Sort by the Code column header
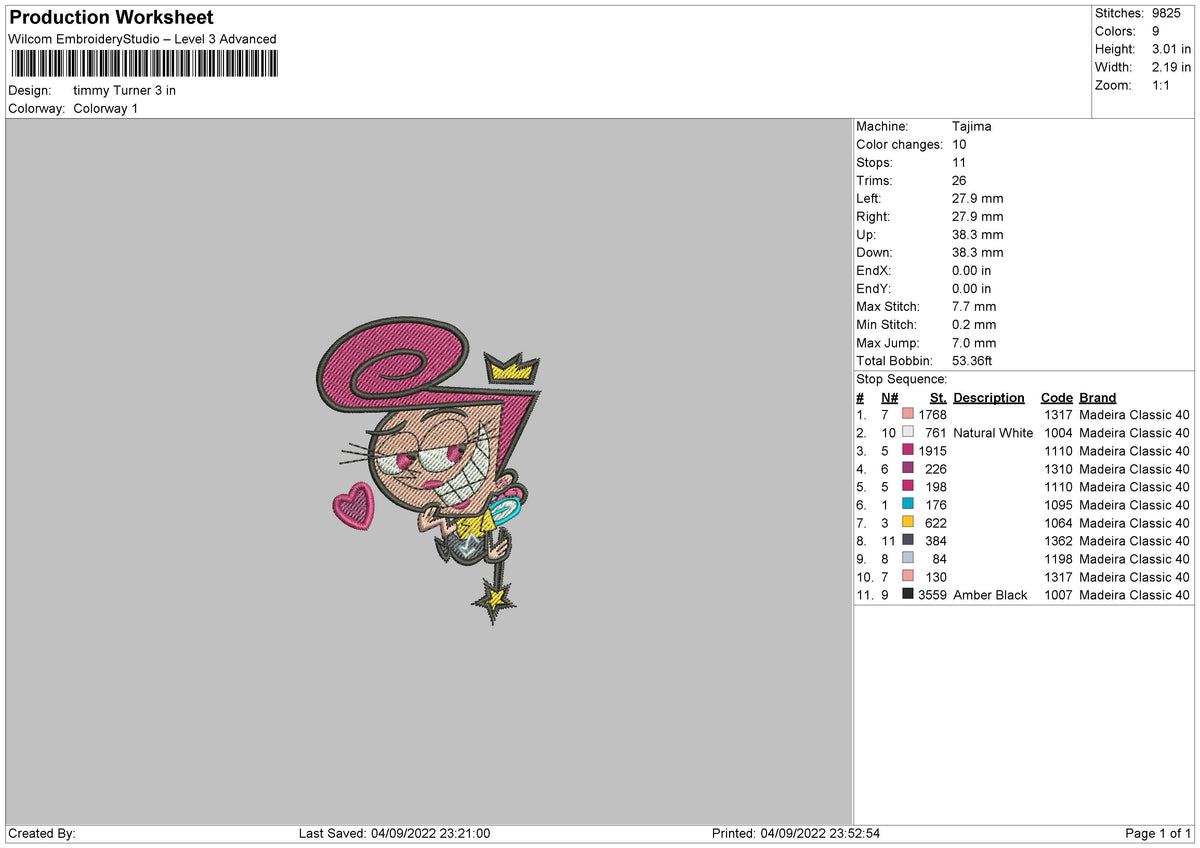The image size is (1200, 848). coord(1056,397)
